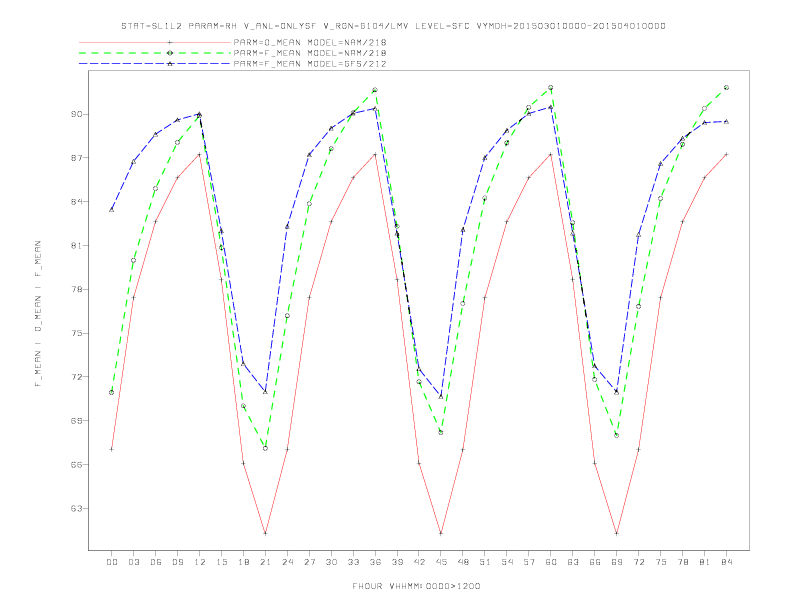The image size is (792, 612).
Task: Click x-axis tick label 12
Action: click(x=200, y=562)
